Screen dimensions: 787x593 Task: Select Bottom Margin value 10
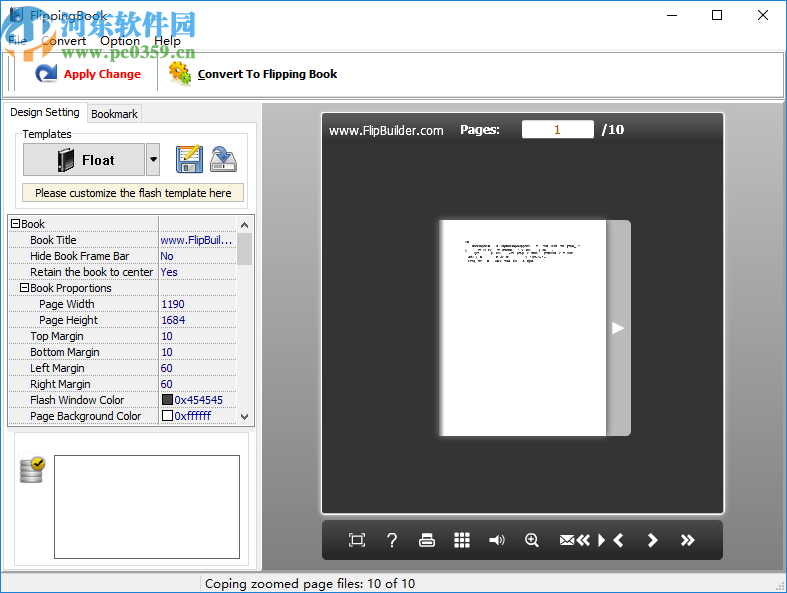coord(197,352)
